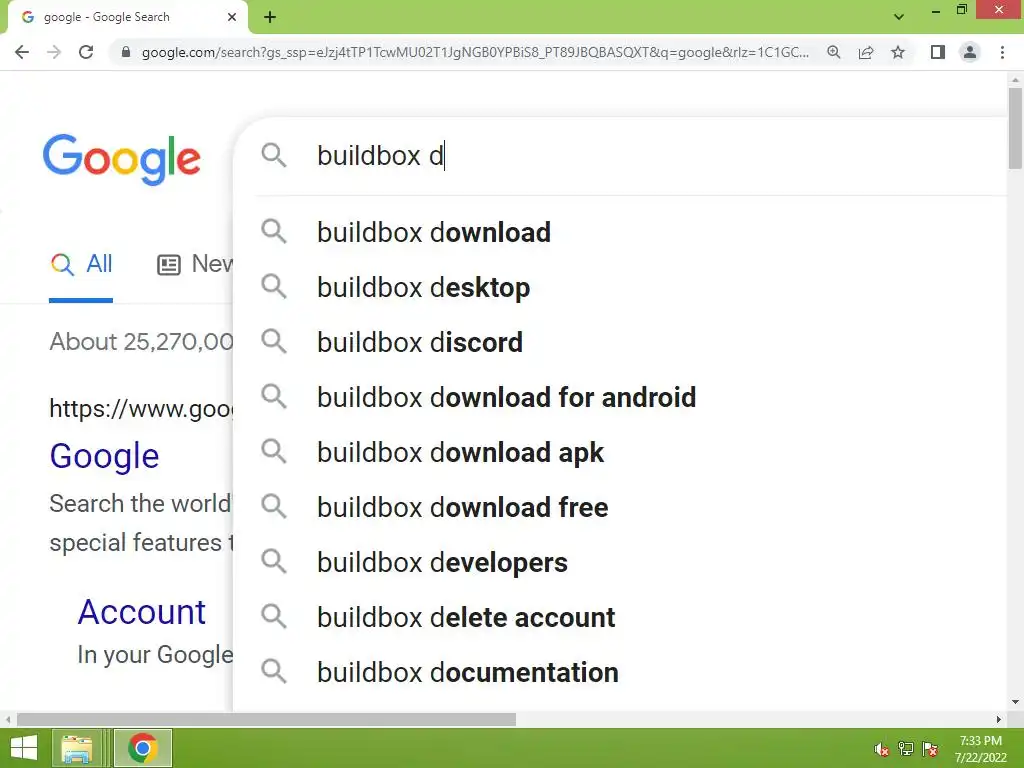Switch to the All results tab

pos(82,264)
